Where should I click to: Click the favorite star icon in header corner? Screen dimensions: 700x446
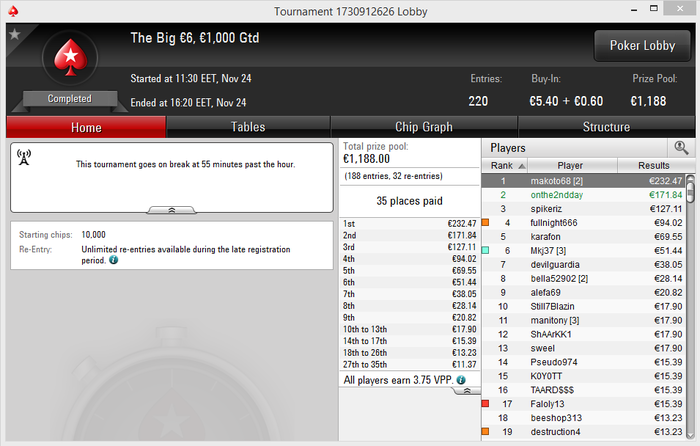coord(15,34)
